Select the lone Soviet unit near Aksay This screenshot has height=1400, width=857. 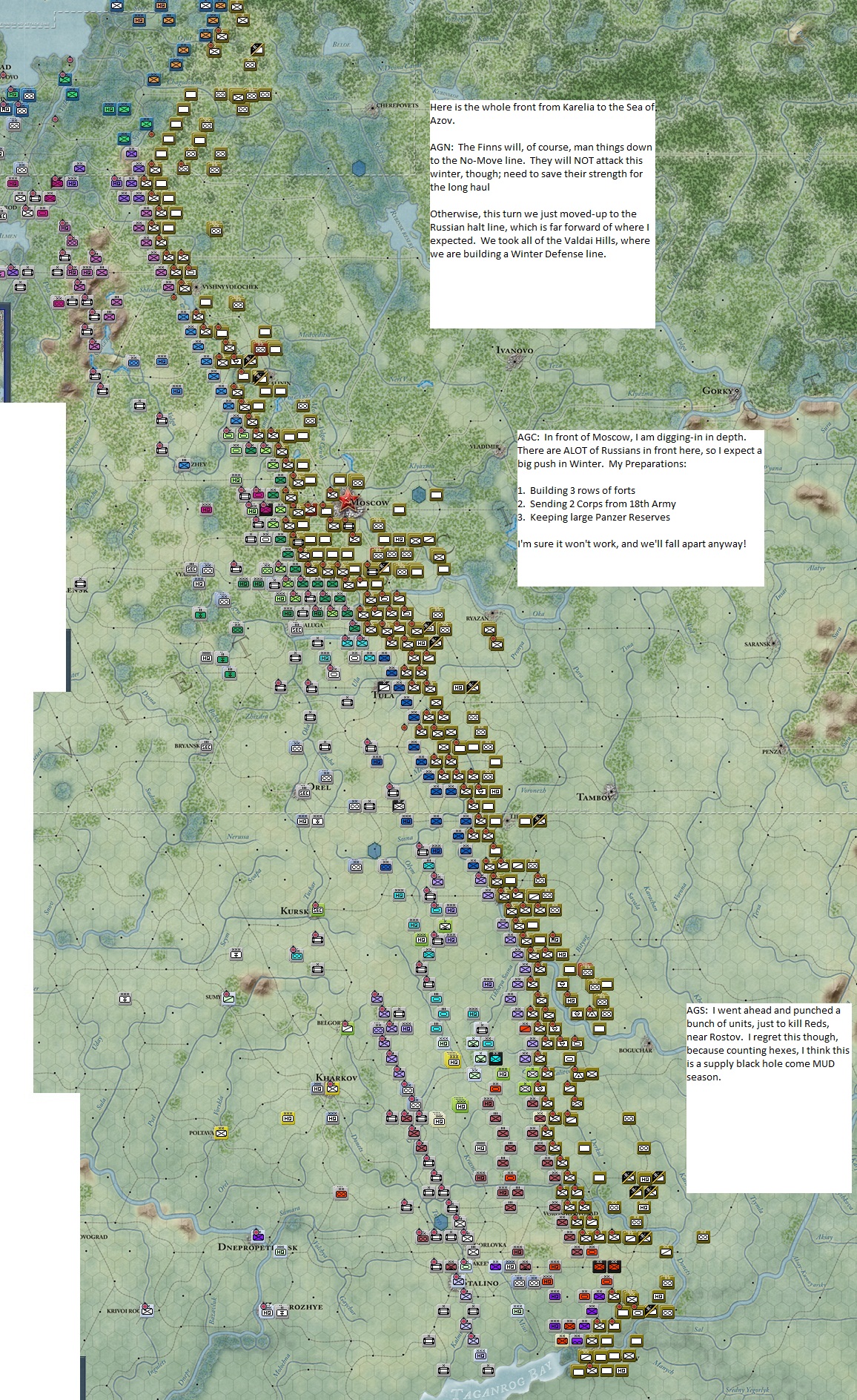point(703,1236)
